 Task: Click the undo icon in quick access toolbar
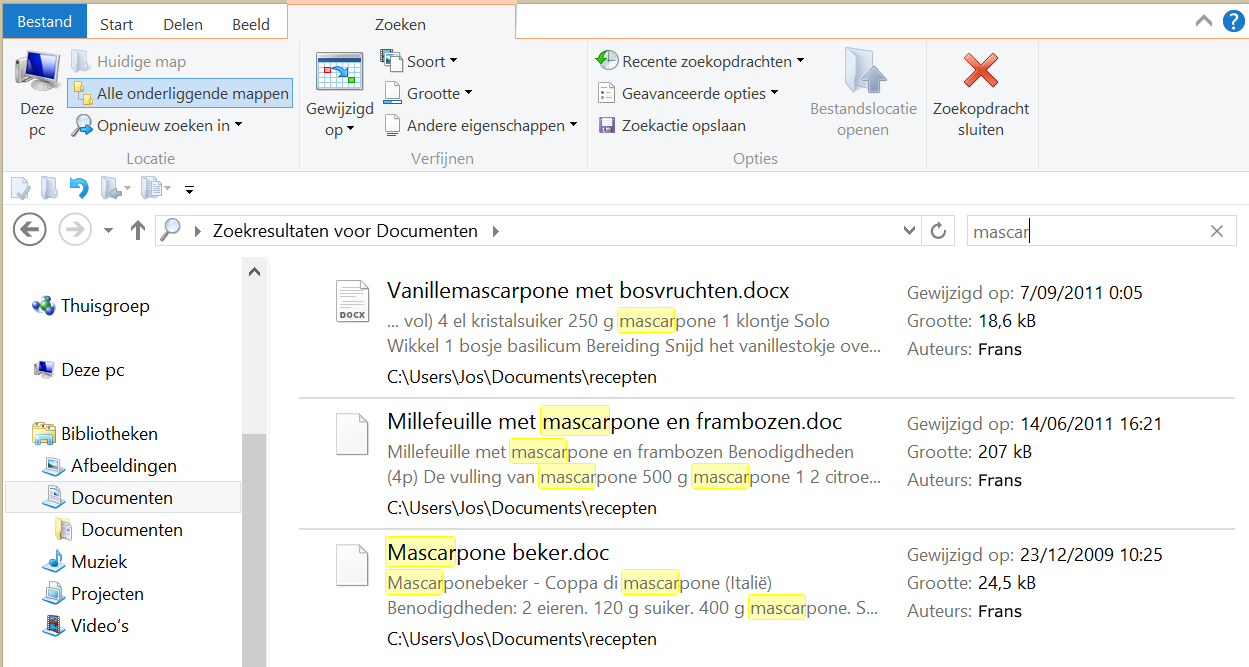coord(79,188)
